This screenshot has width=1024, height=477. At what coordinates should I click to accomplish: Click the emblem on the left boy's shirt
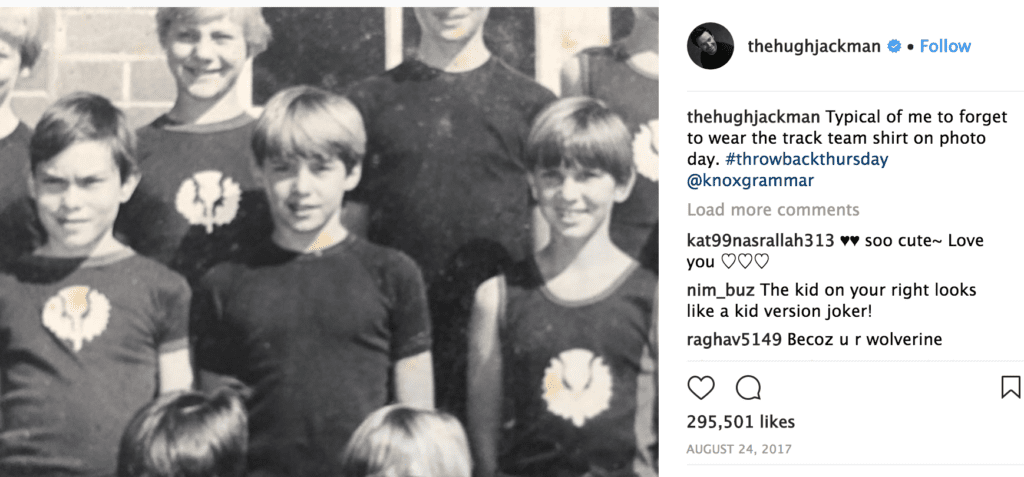pos(76,317)
